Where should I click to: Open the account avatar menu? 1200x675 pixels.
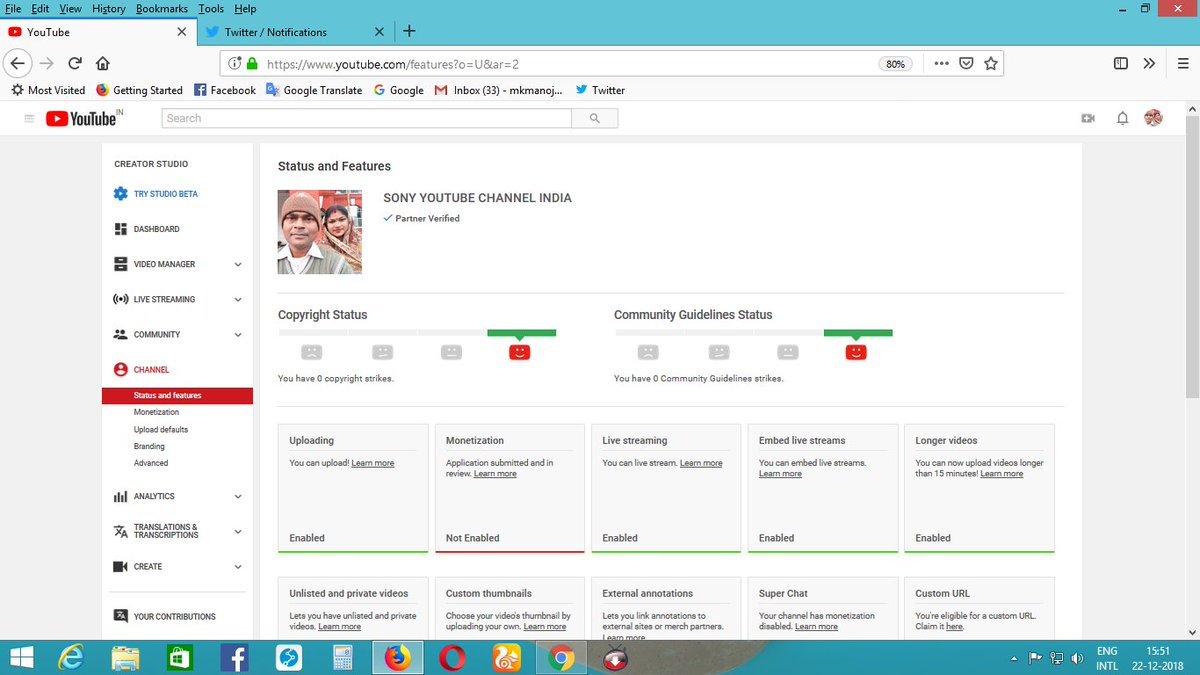pyautogui.click(x=1153, y=118)
